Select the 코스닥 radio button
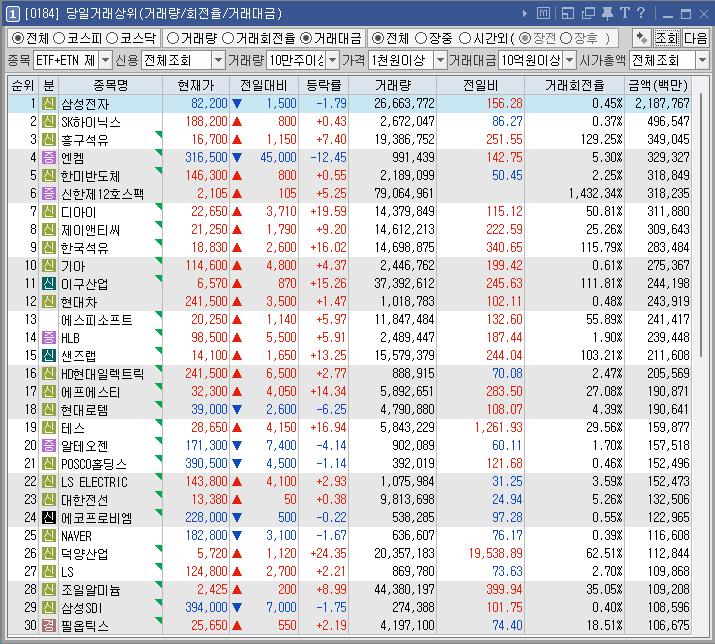The image size is (715, 644). pos(112,38)
